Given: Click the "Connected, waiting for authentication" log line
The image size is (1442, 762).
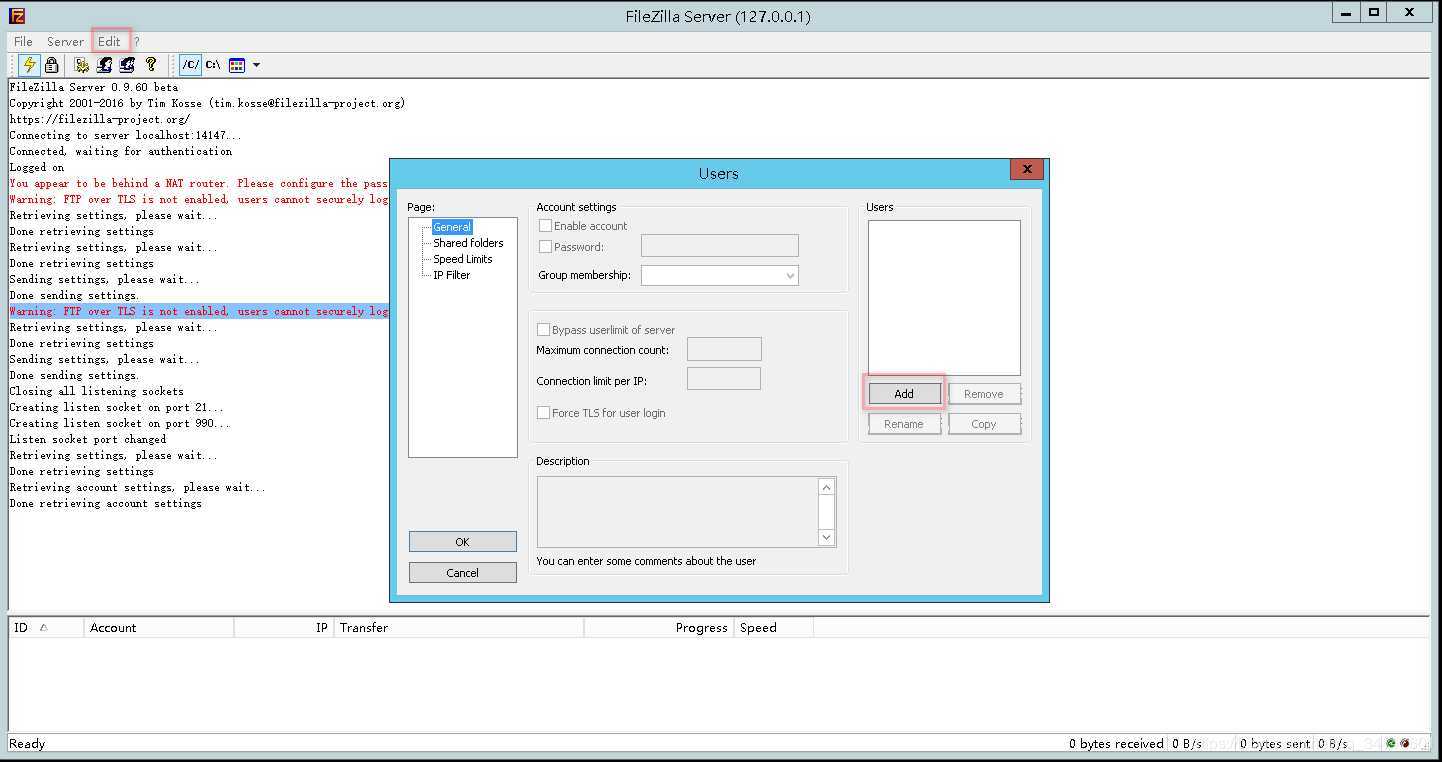Looking at the screenshot, I should [x=121, y=151].
